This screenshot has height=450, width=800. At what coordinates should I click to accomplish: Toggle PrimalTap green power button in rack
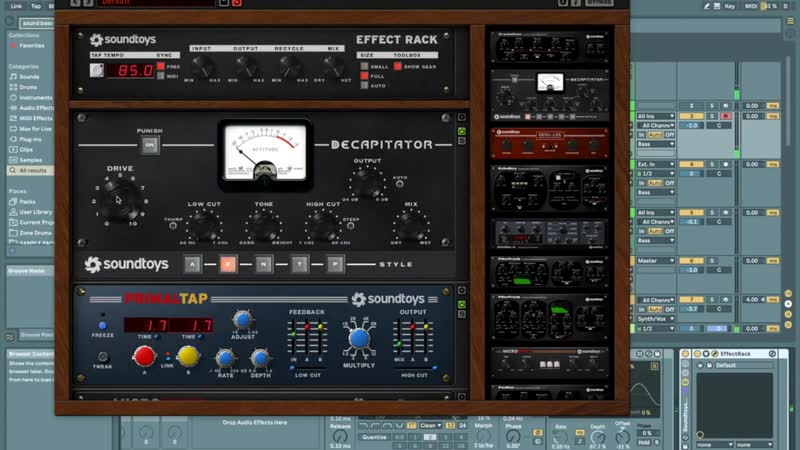pos(462,305)
